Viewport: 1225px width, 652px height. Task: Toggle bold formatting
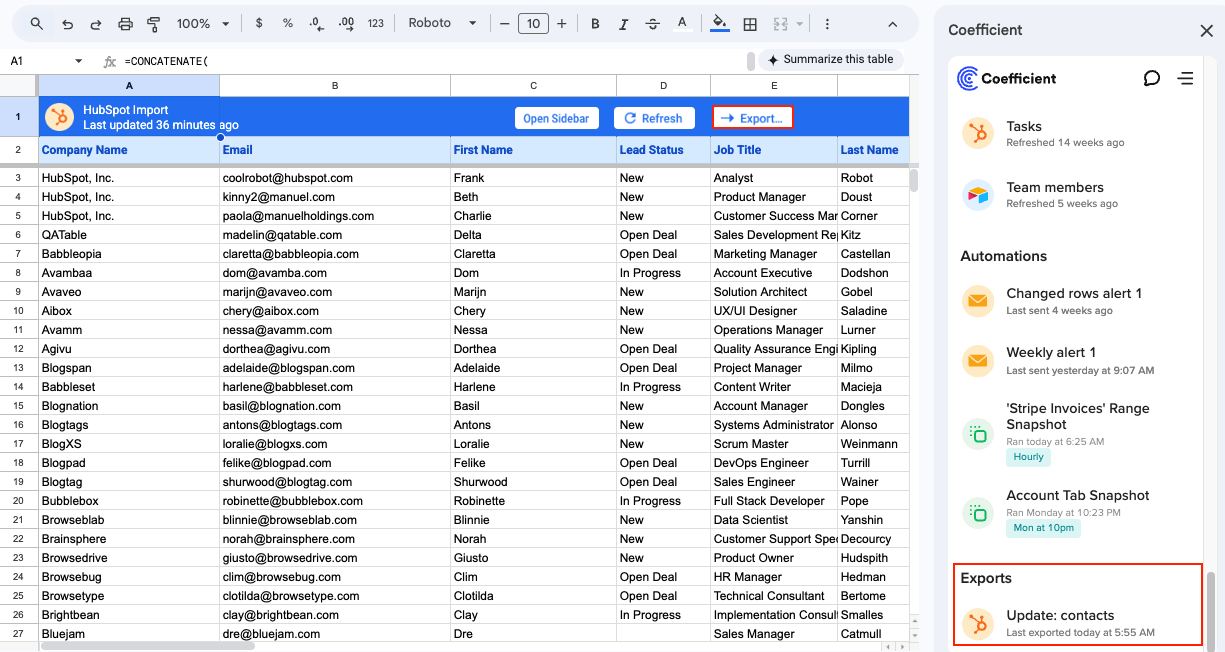[x=595, y=24]
